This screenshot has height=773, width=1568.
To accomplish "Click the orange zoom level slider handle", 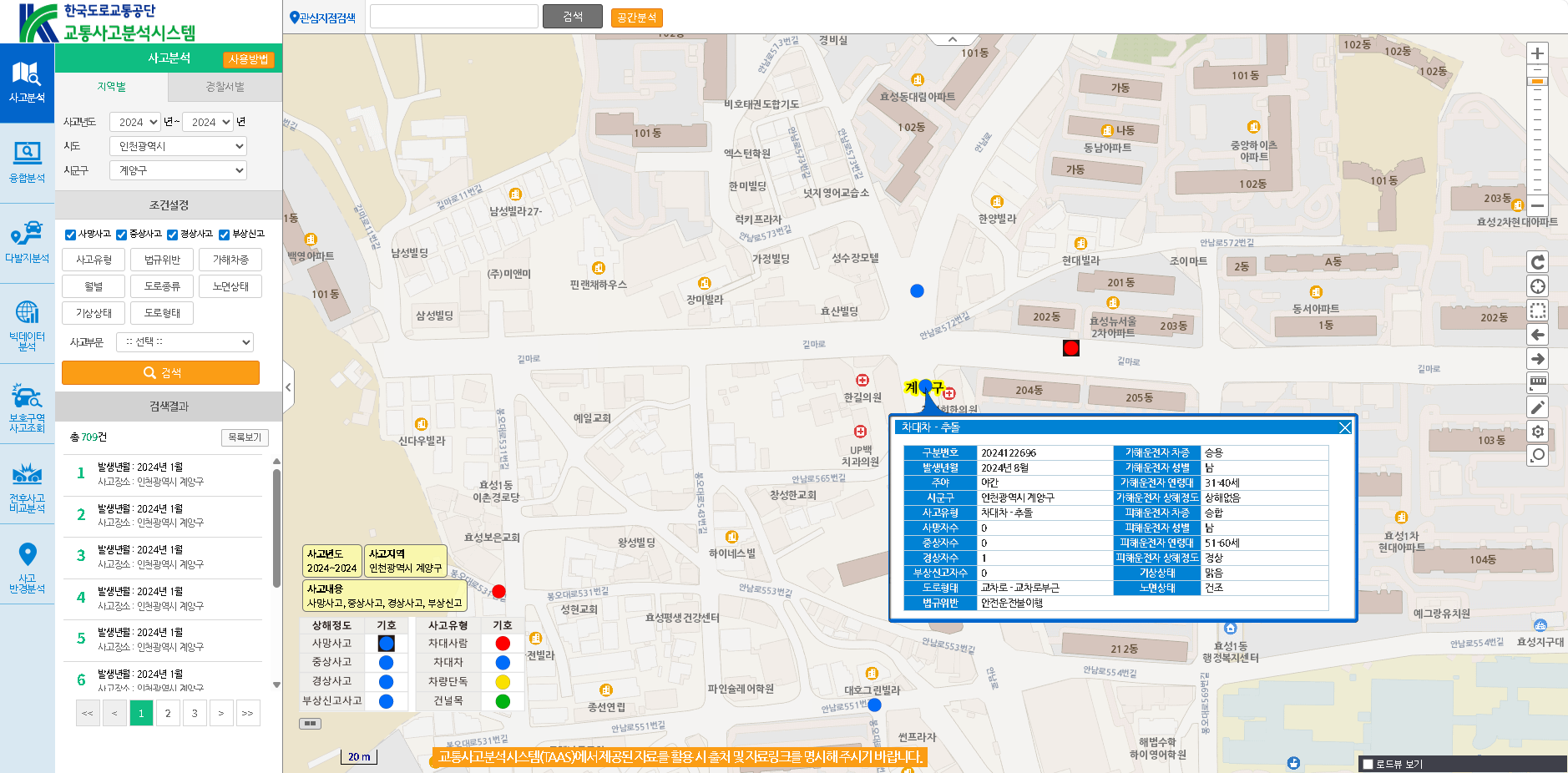I will click(1537, 82).
